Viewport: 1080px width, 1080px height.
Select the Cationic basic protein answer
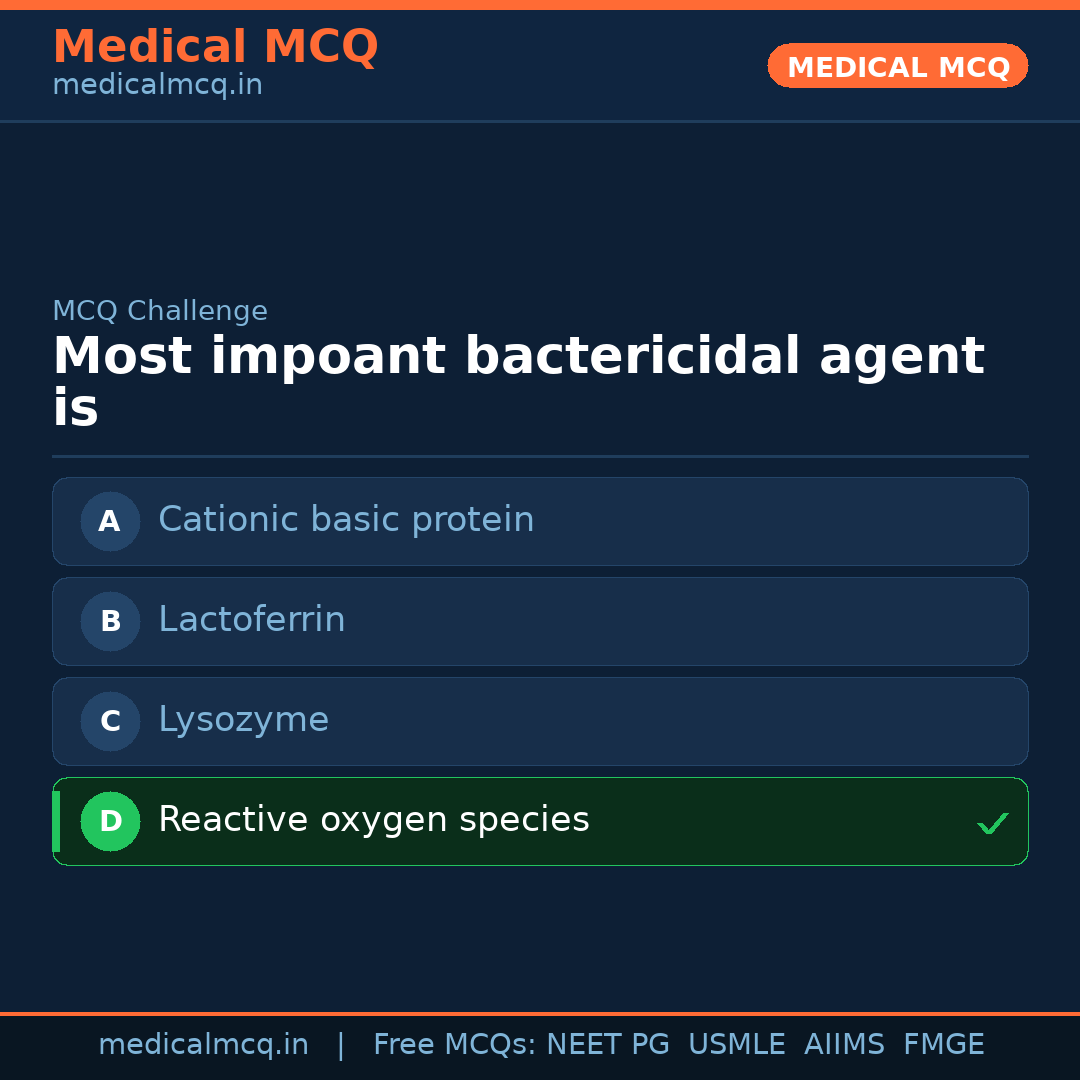[346, 520]
